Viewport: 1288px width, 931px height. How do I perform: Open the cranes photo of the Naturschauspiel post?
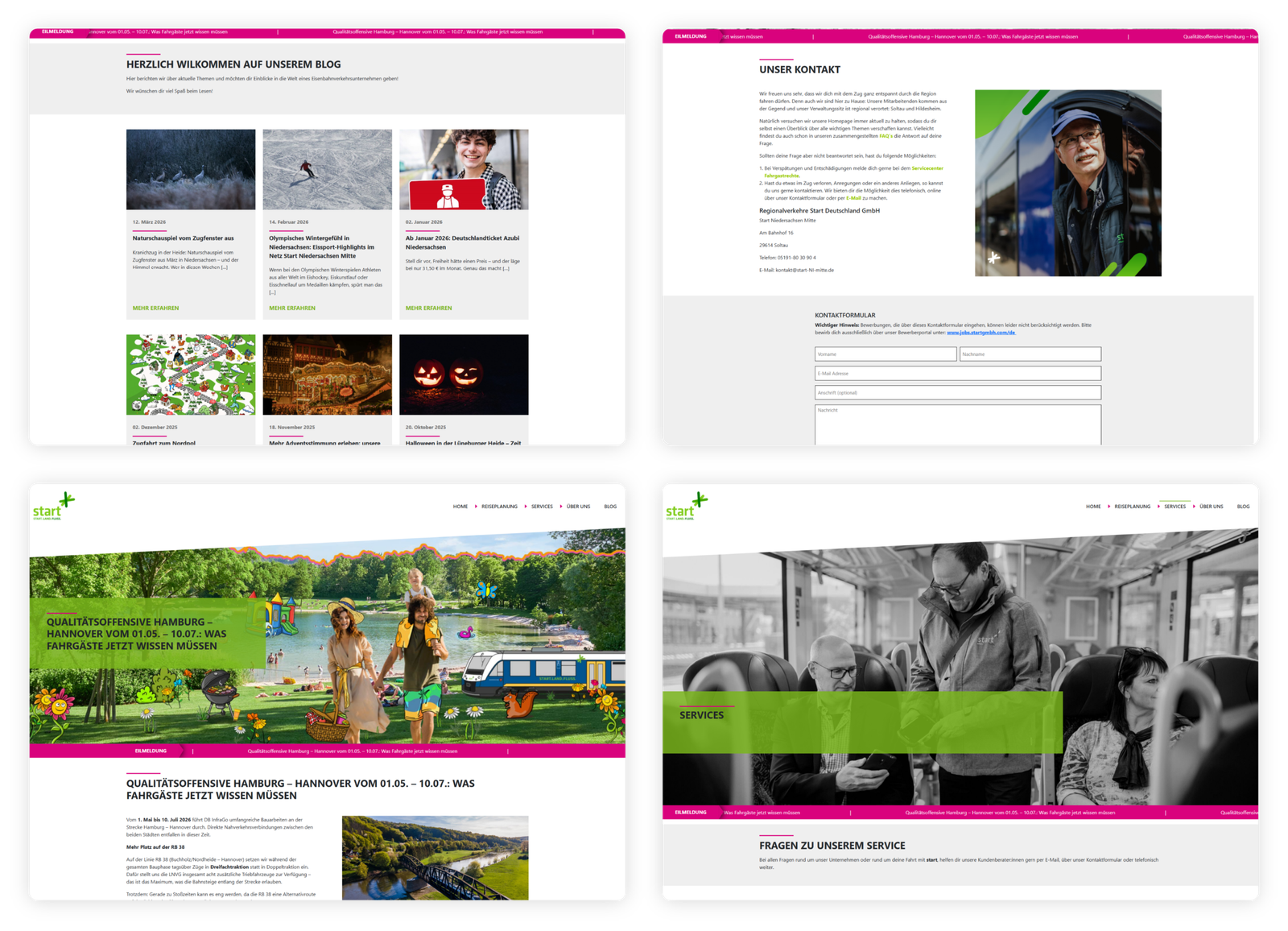(x=191, y=170)
